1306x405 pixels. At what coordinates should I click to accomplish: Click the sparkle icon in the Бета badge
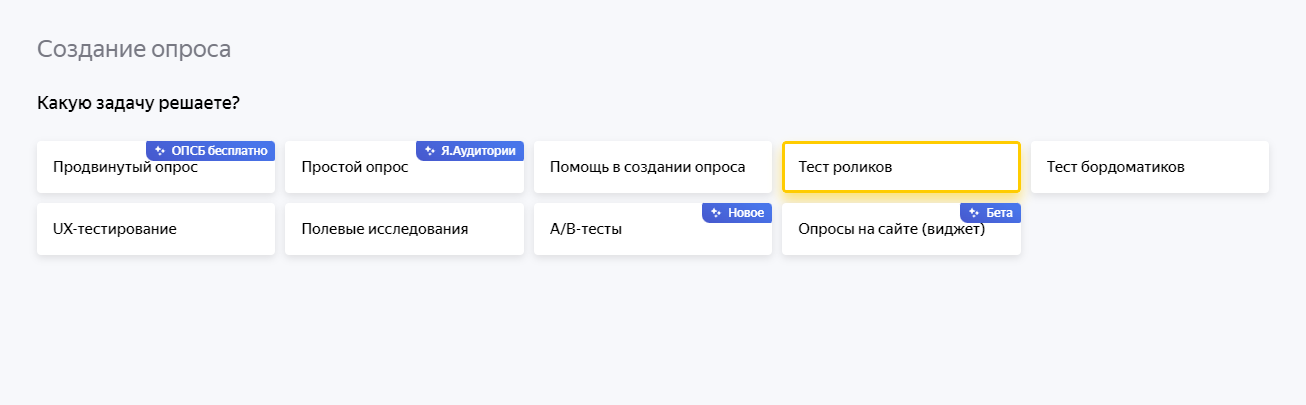click(974, 213)
